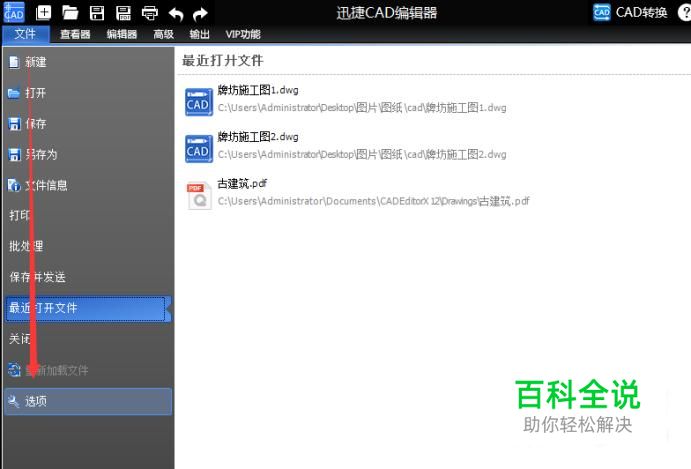Select the 文件 ribbon tab
Screen dimensions: 691x469
pyautogui.click(x=26, y=34)
